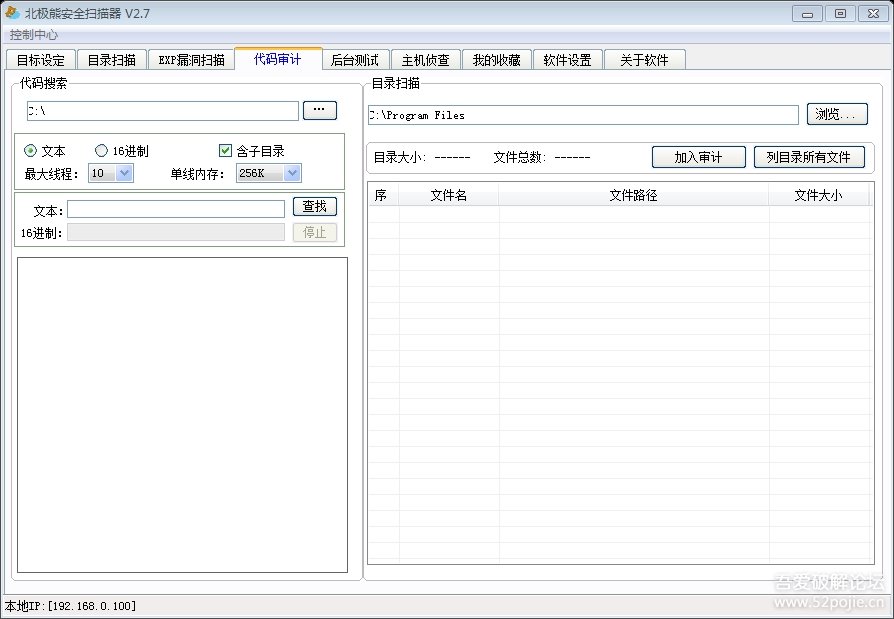
Task: Switch to the 我的收藏 tab
Action: click(x=497, y=60)
